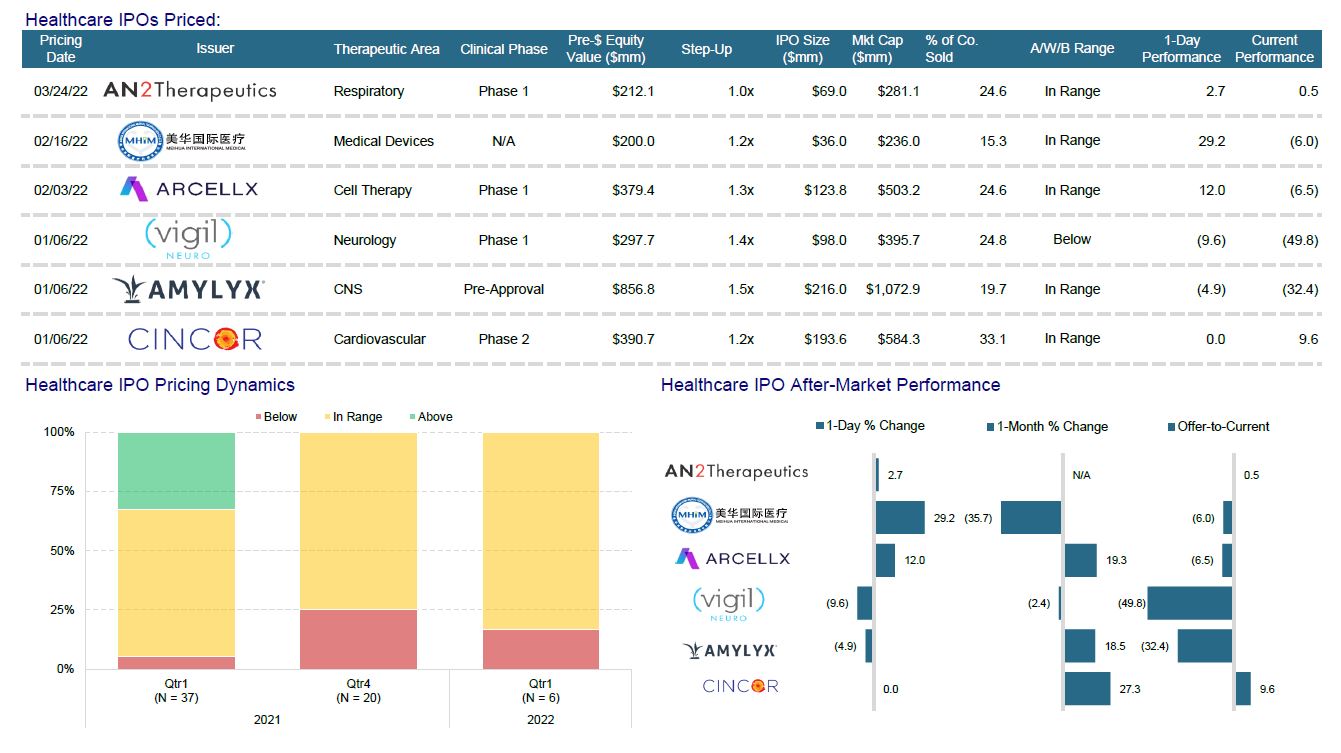
Task: Click the Vigil Neuro logo in the table
Action: [188, 239]
